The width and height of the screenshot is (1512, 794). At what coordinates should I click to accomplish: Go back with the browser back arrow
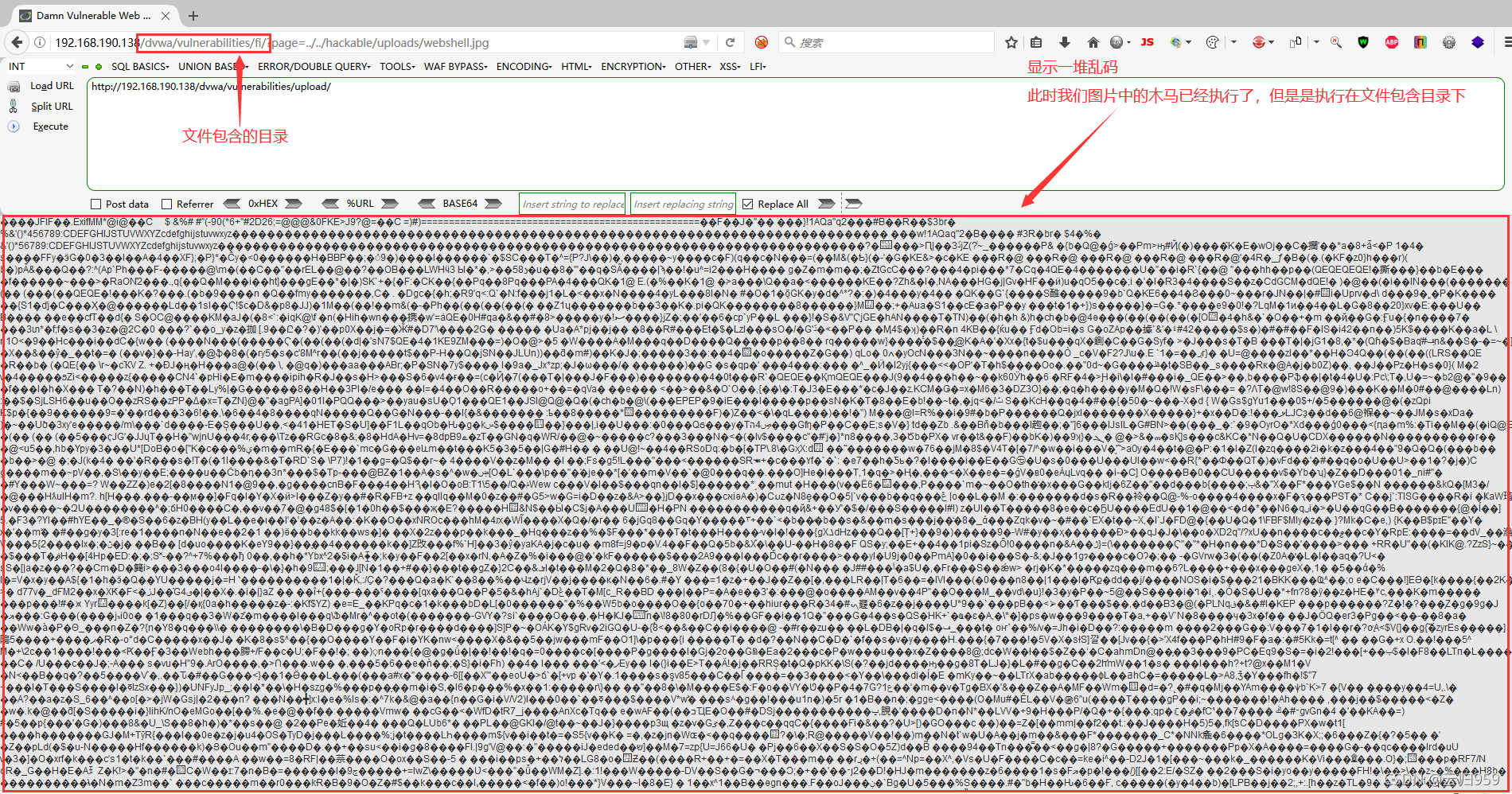16,42
